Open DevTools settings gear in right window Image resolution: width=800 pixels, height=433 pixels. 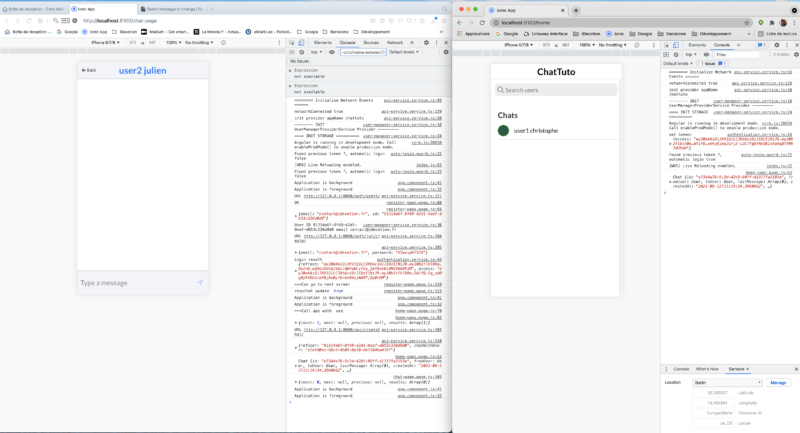point(777,45)
